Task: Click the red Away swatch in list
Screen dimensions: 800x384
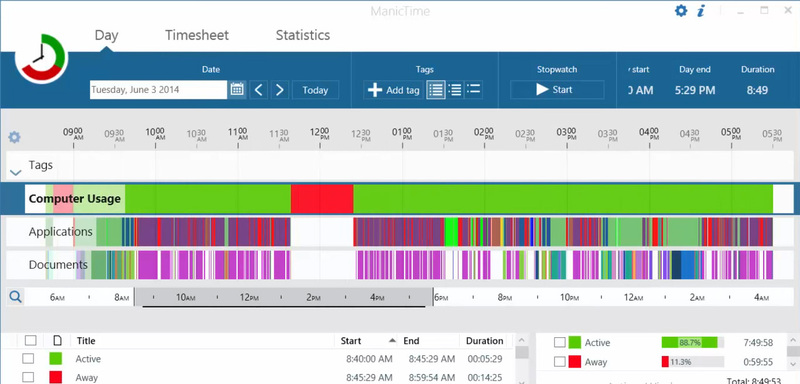Action: (x=56, y=377)
